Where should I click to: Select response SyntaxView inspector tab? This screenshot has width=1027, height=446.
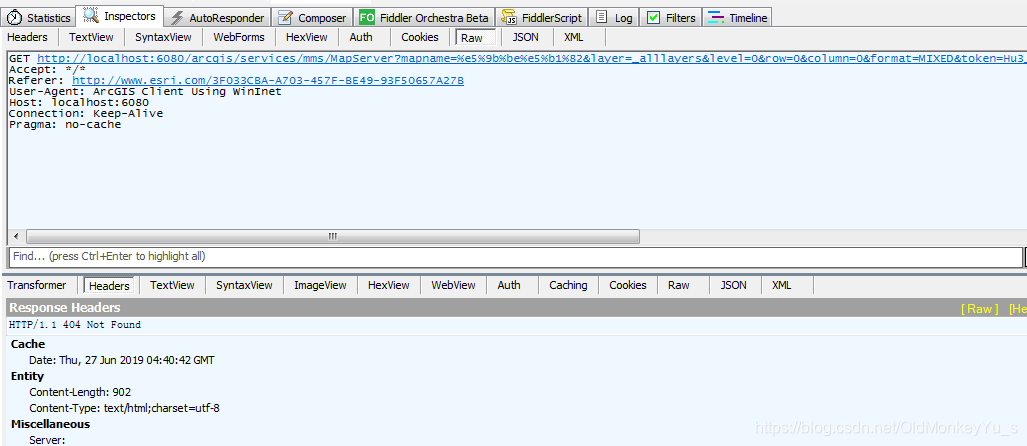[244, 285]
